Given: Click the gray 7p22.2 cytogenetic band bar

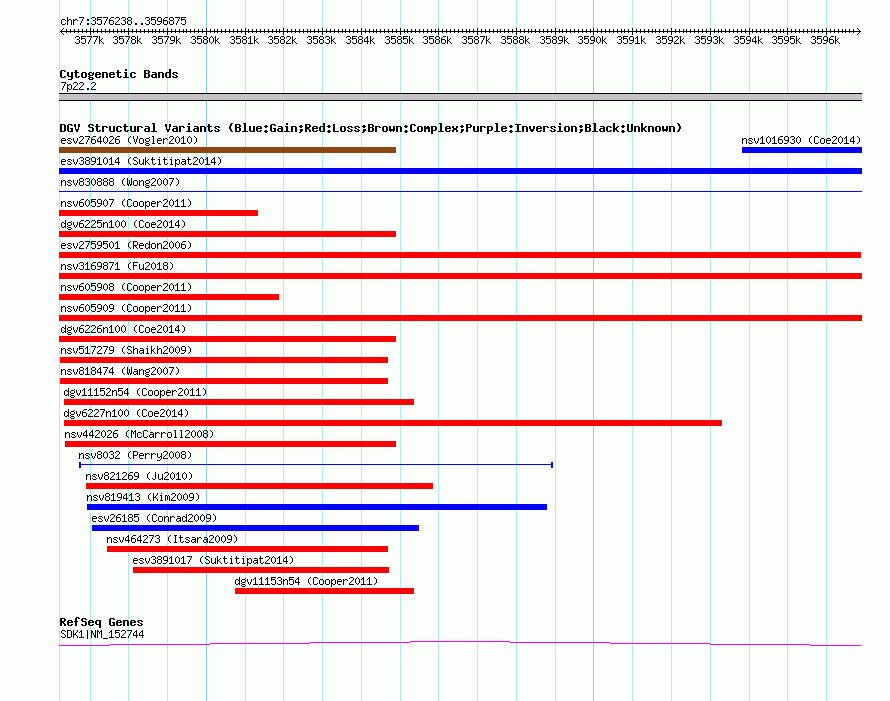Looking at the screenshot, I should 460,97.
